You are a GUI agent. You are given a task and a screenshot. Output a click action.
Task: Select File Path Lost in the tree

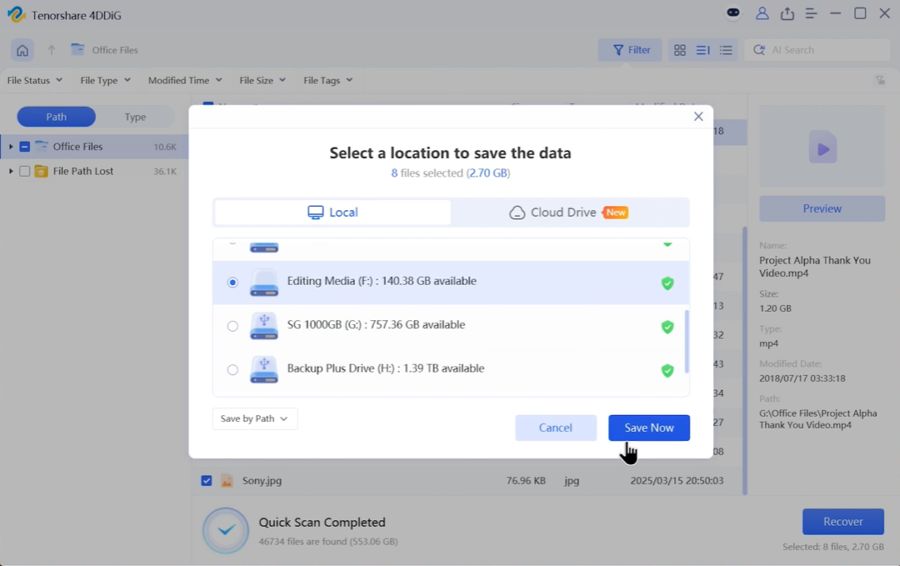83,171
